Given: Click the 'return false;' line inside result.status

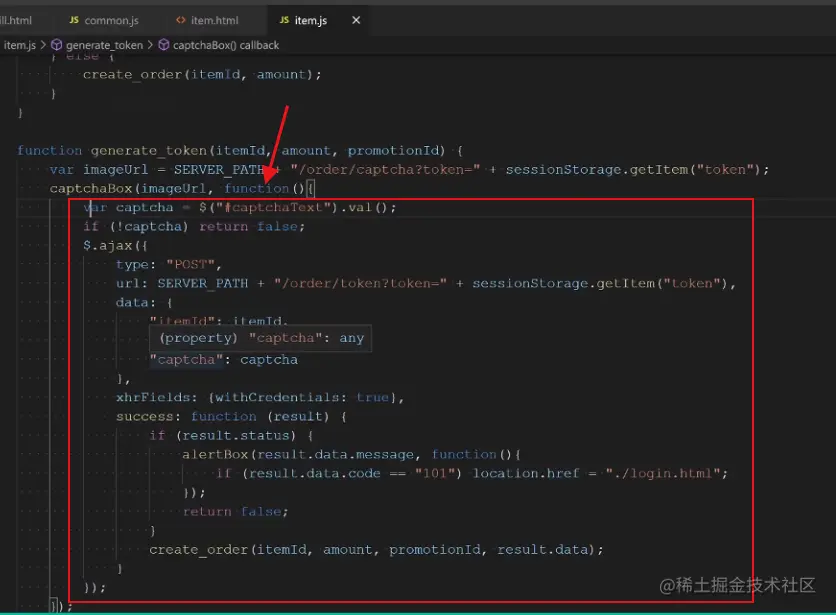Looking at the screenshot, I should pyautogui.click(x=236, y=512).
